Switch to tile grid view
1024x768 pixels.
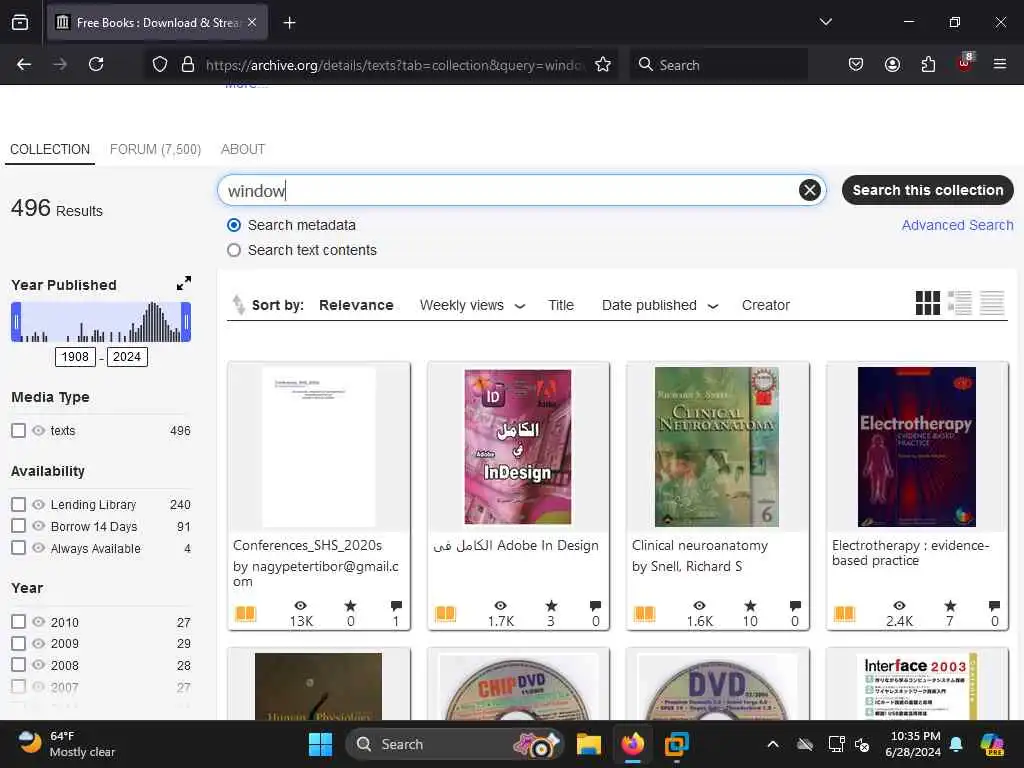point(927,303)
